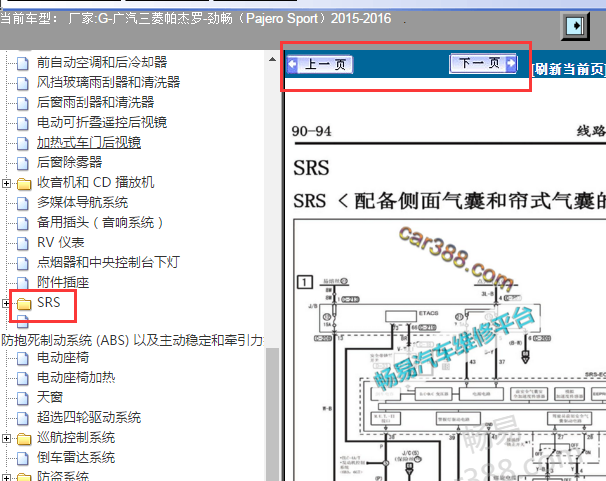Click document icon beside 备用插头
The width and height of the screenshot is (606, 481).
(x=23, y=223)
